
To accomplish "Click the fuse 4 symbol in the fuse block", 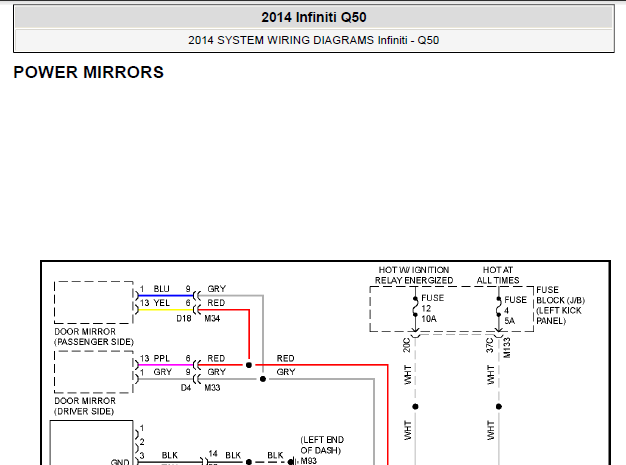I will tap(499, 307).
